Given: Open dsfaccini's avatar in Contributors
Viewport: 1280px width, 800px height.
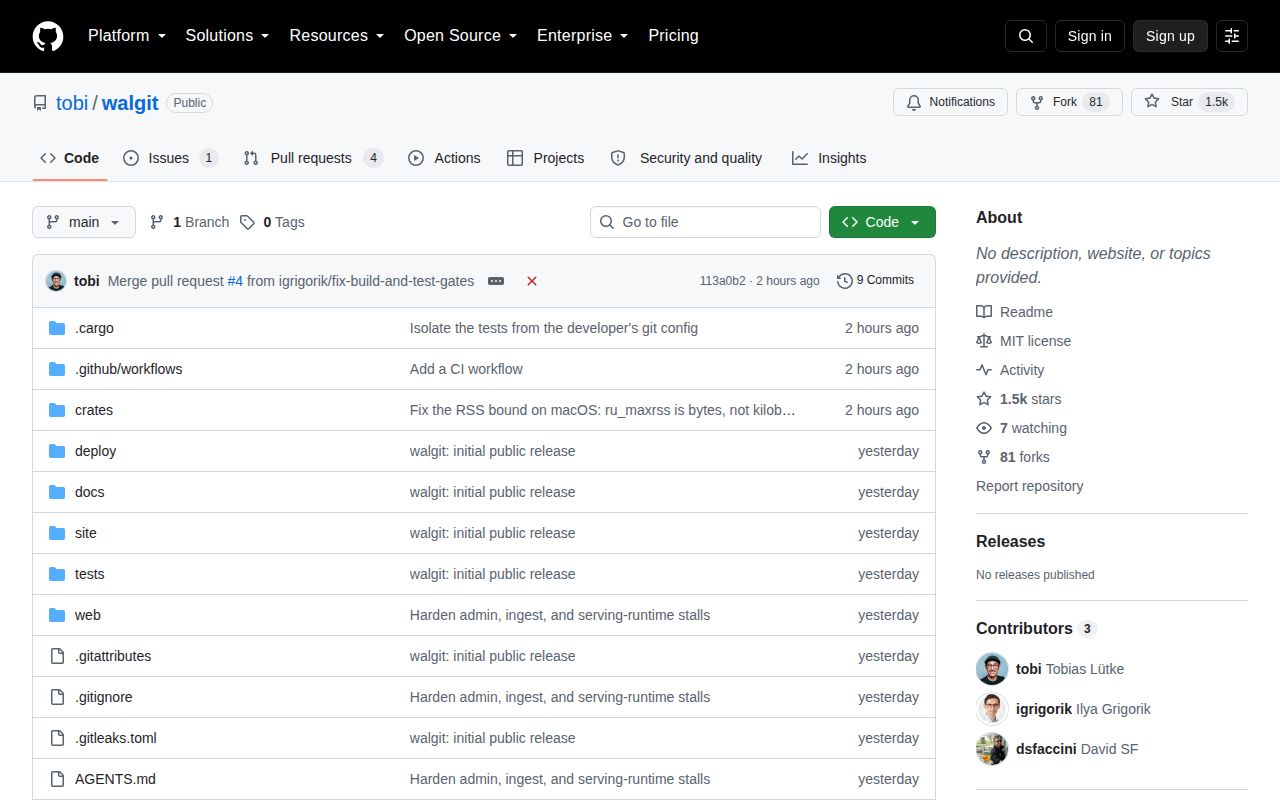Looking at the screenshot, I should click(992, 749).
